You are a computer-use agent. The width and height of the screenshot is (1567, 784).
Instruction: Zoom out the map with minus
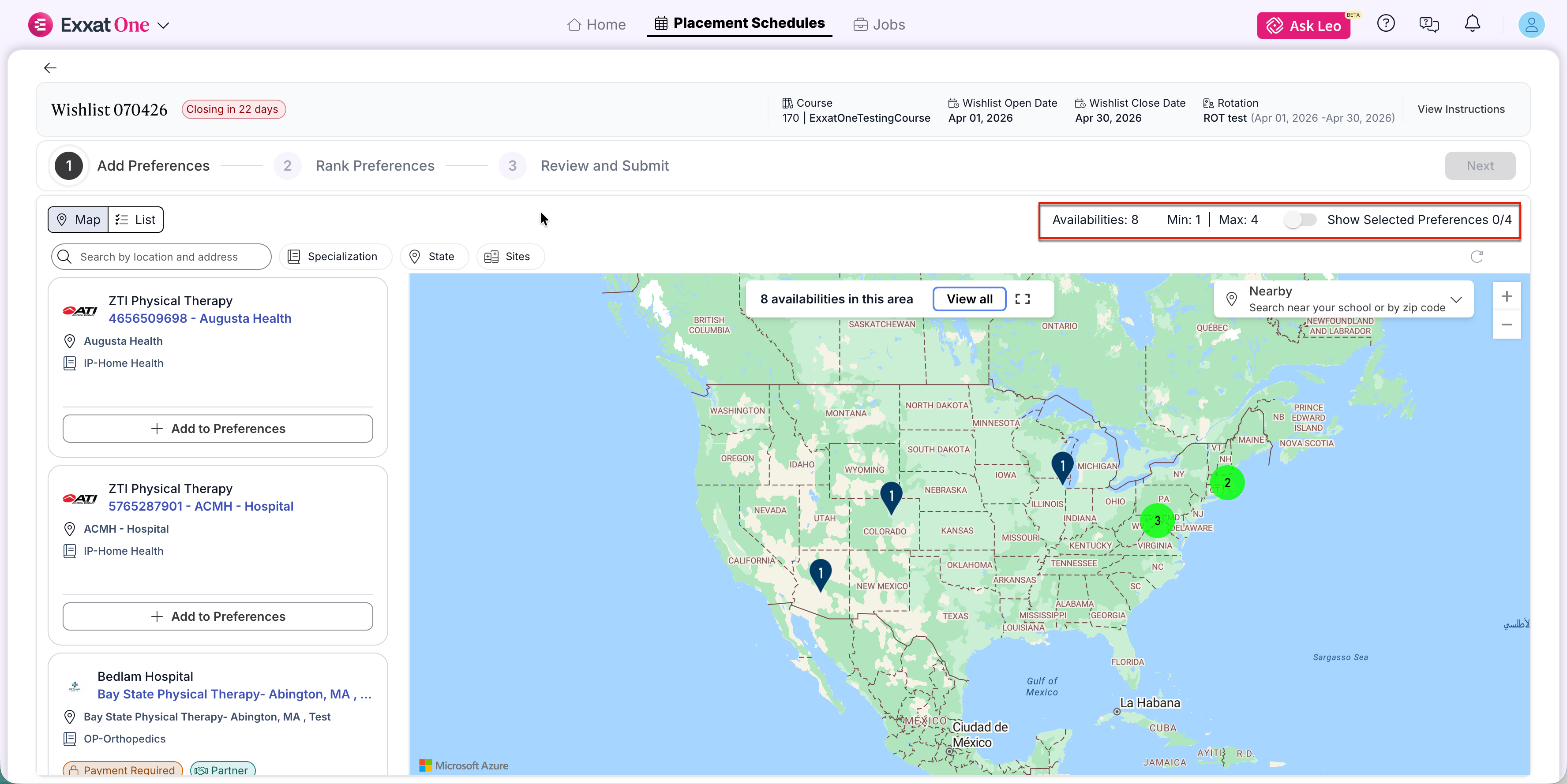click(x=1506, y=325)
